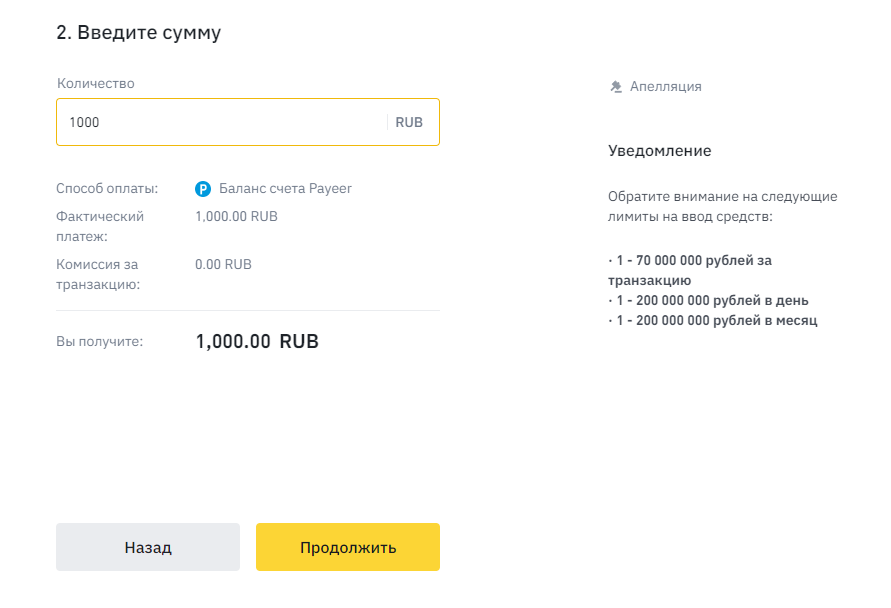The width and height of the screenshot is (891, 608).
Task: Click the 200 000 000 рублей в месяц limit
Action: (x=714, y=320)
